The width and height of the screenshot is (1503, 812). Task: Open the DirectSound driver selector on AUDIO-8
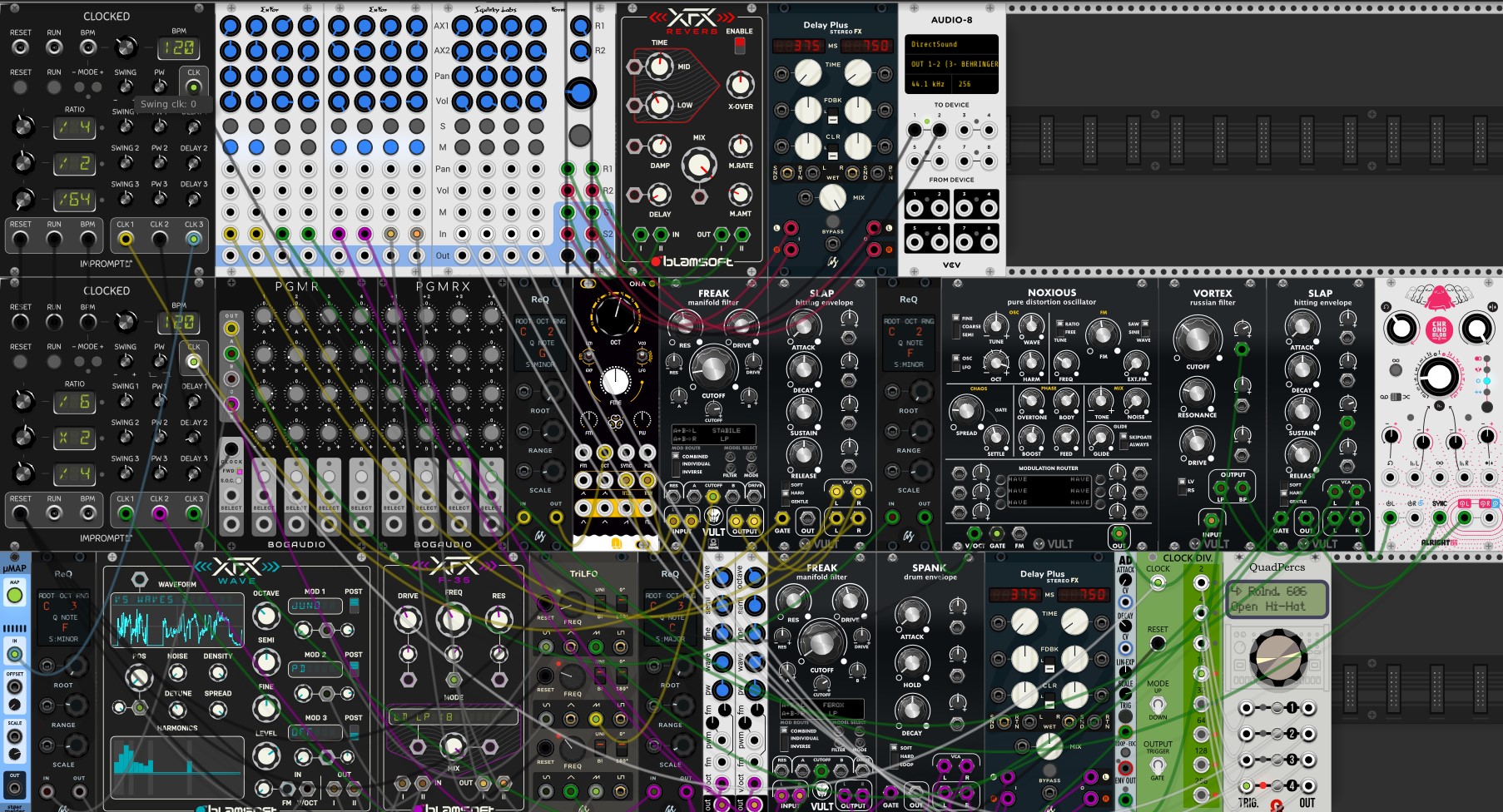click(x=951, y=44)
